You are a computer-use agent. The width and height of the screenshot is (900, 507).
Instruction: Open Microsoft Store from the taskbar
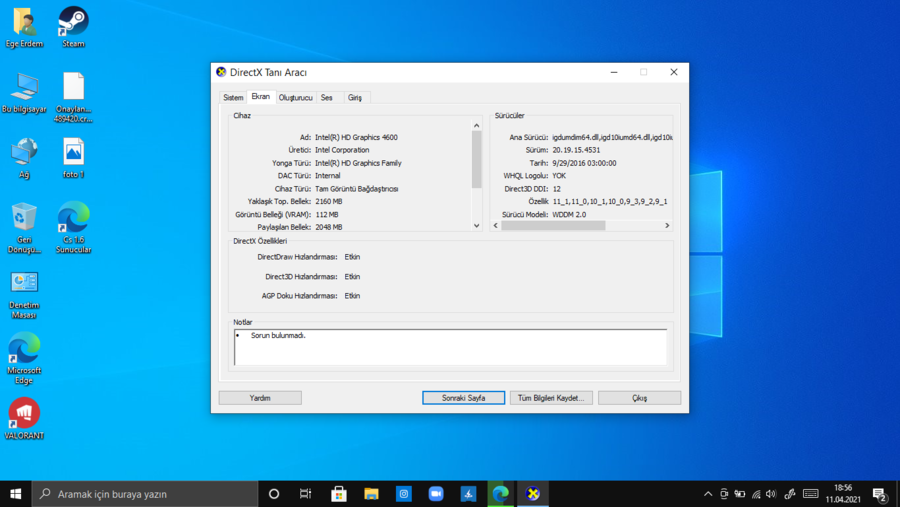339,494
